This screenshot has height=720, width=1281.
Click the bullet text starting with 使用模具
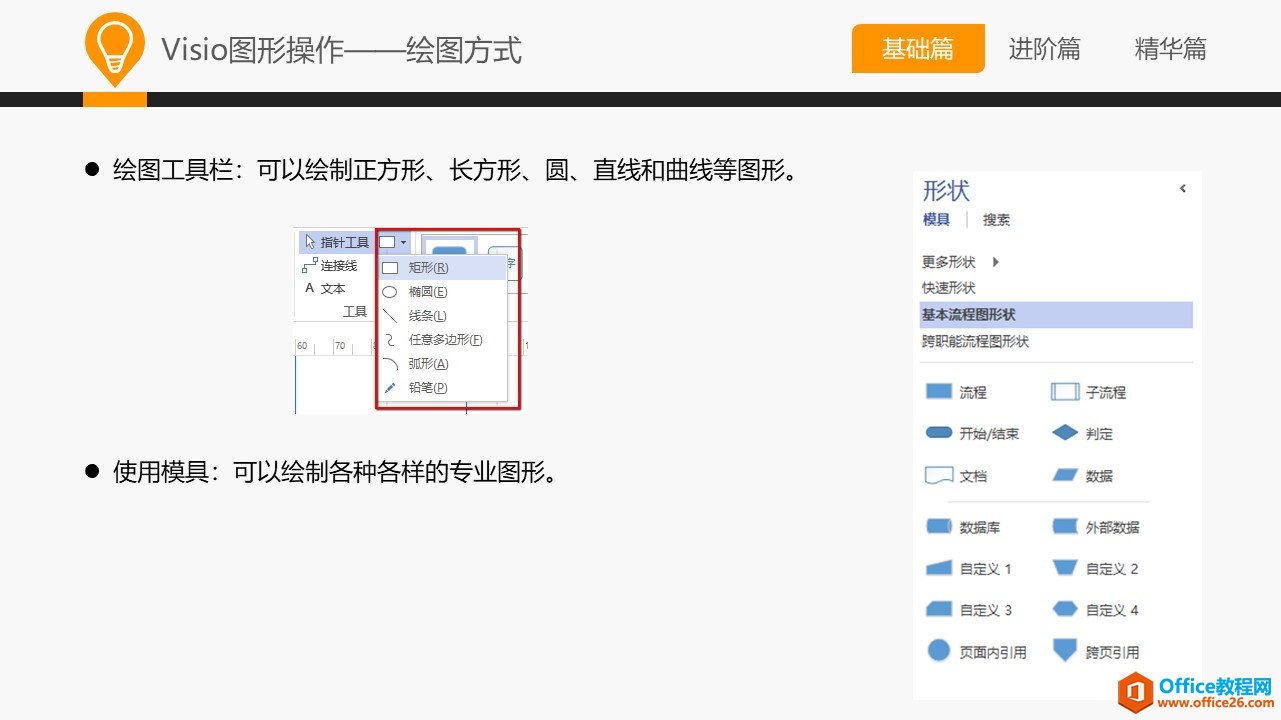(335, 472)
